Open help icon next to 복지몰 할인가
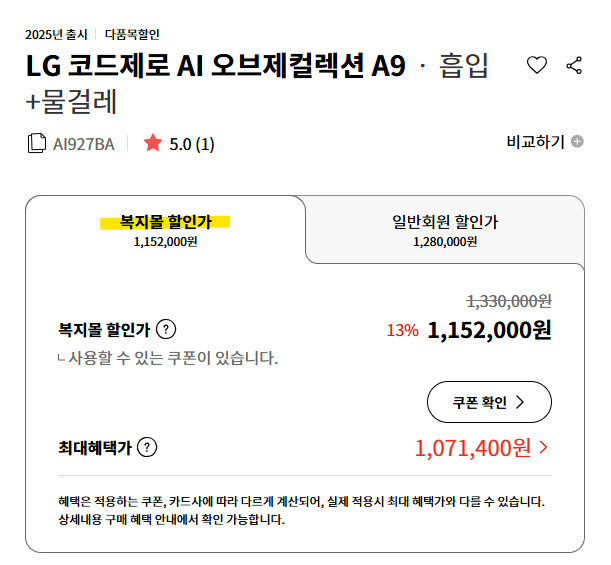The width and height of the screenshot is (611, 565). click(x=167, y=330)
